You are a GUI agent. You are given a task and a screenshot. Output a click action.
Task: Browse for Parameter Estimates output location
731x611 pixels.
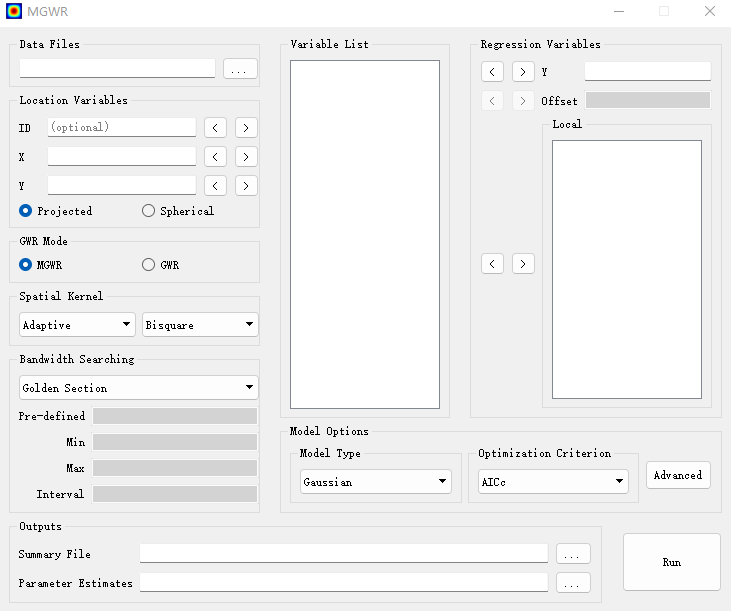pos(573,583)
